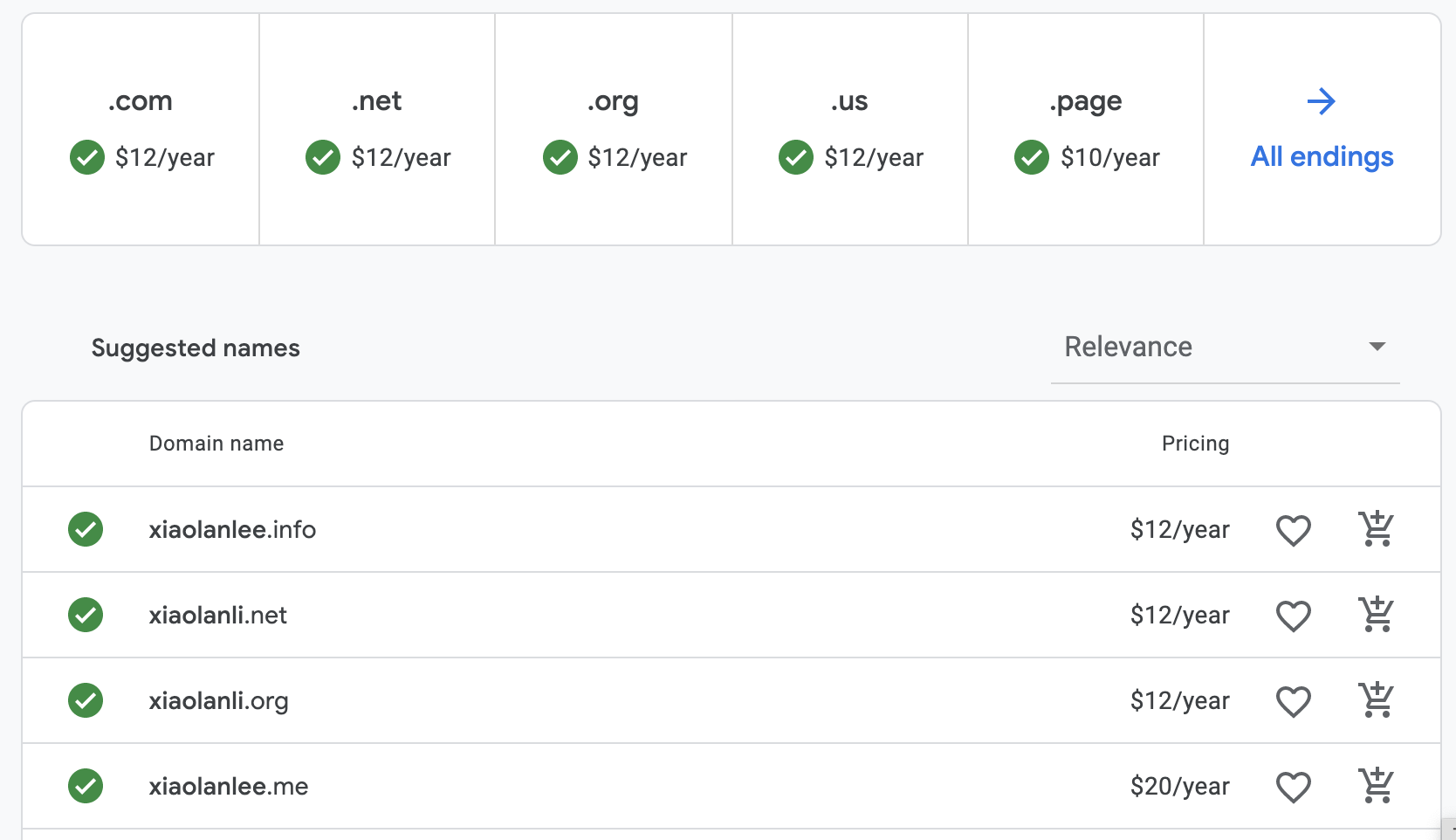1456x840 pixels.
Task: Add xiaolanlee.me to cart
Action: point(1377,786)
